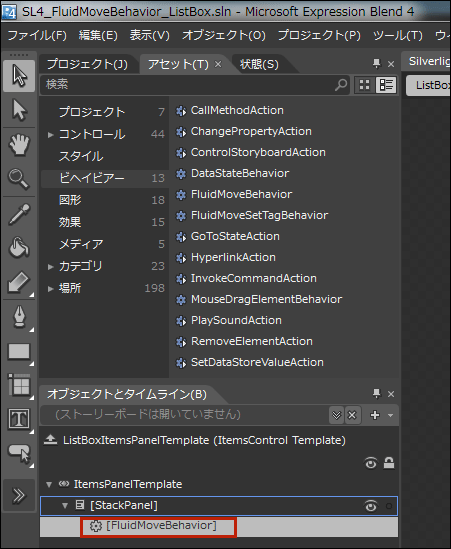Activate the Zoom magnifier tool

click(x=19, y=179)
